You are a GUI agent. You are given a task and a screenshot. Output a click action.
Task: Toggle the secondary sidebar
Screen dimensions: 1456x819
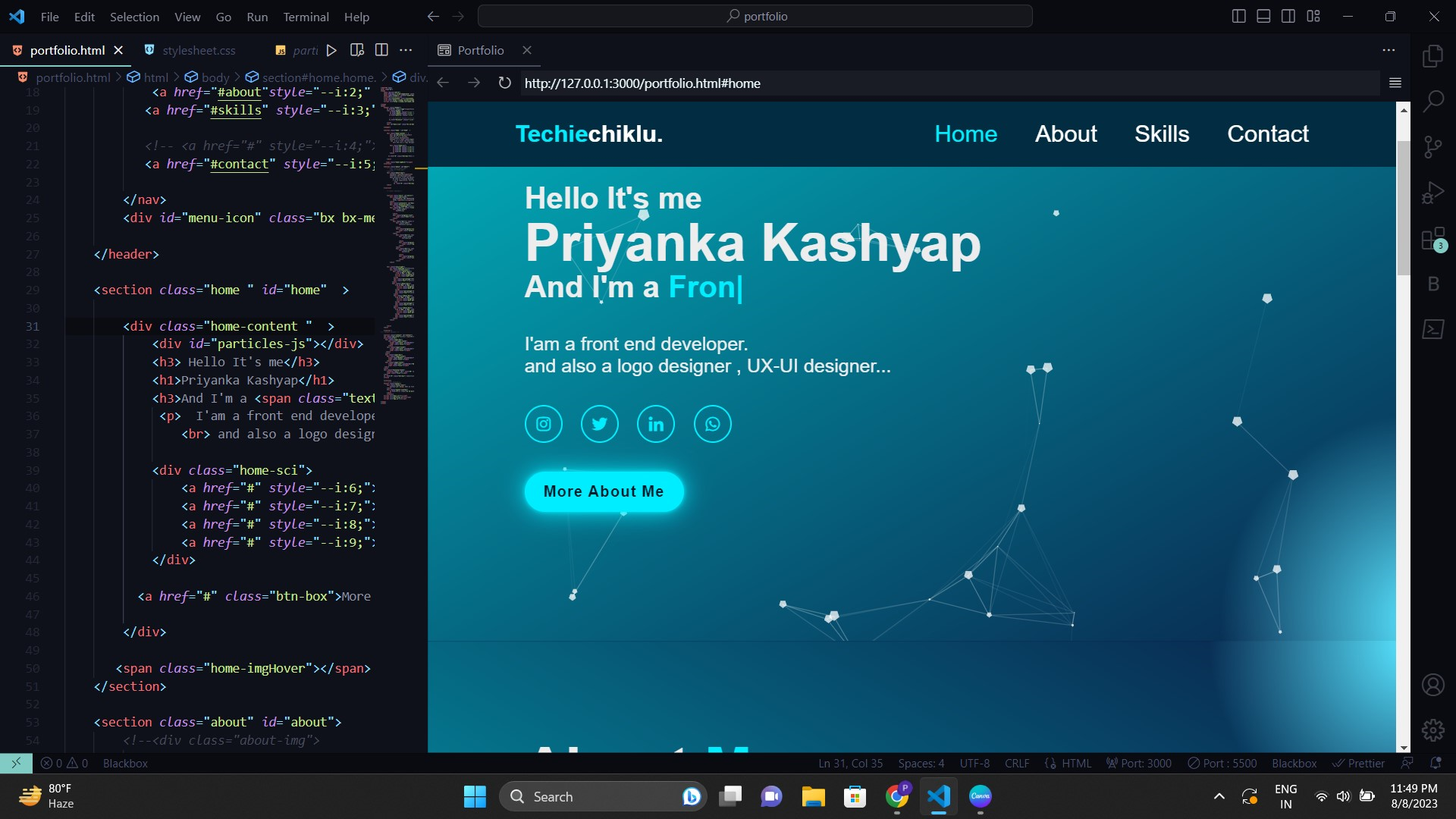[1288, 15]
